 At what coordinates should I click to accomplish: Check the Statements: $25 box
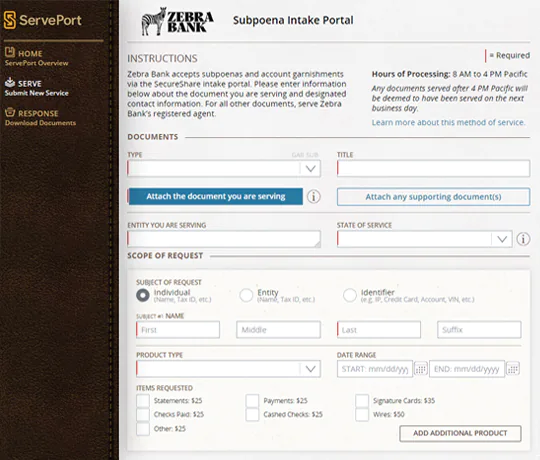pos(143,401)
